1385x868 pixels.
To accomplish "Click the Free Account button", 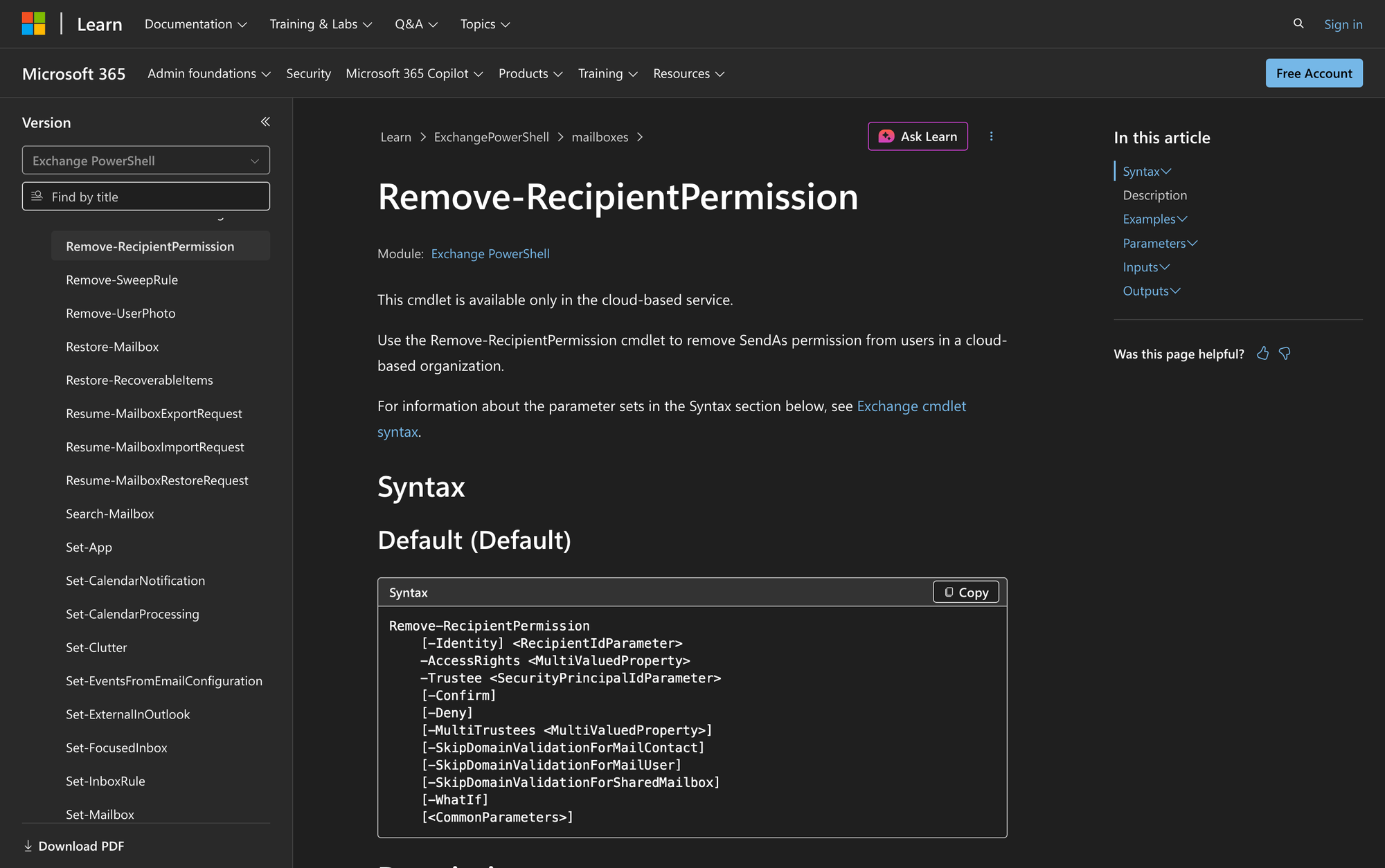I will (x=1314, y=73).
